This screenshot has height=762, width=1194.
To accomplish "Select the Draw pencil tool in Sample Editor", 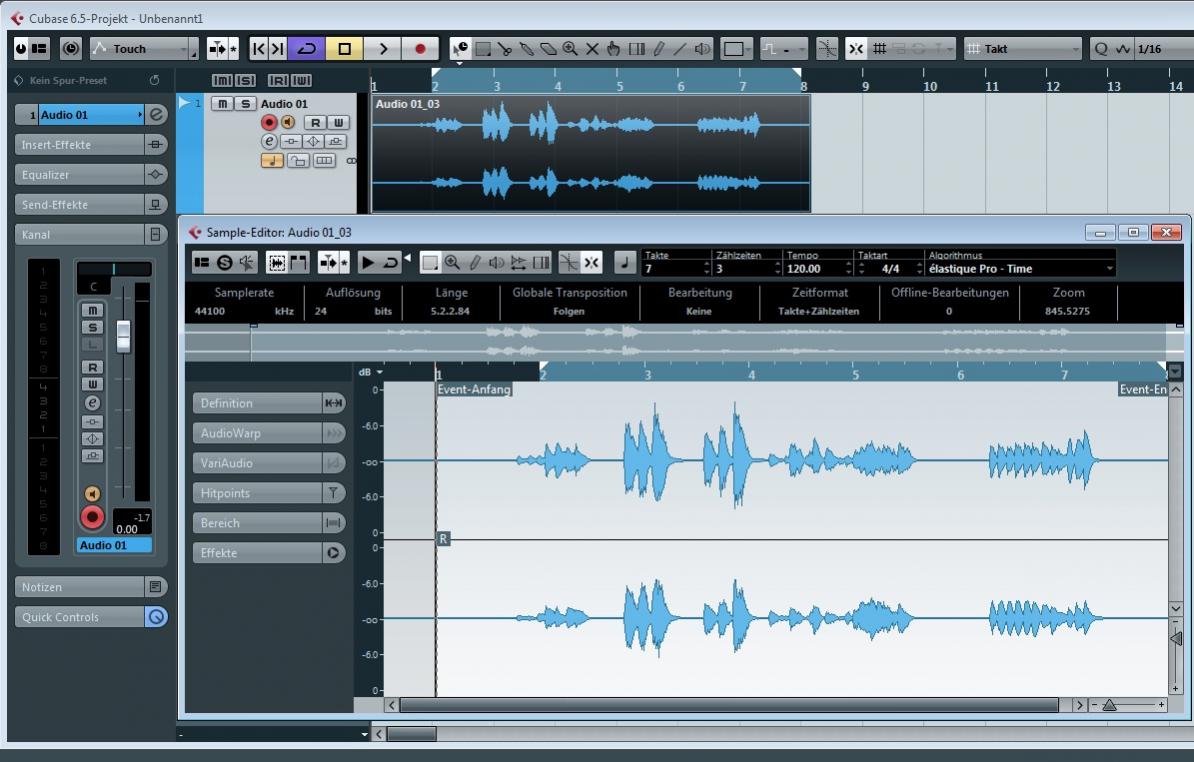I will 475,263.
